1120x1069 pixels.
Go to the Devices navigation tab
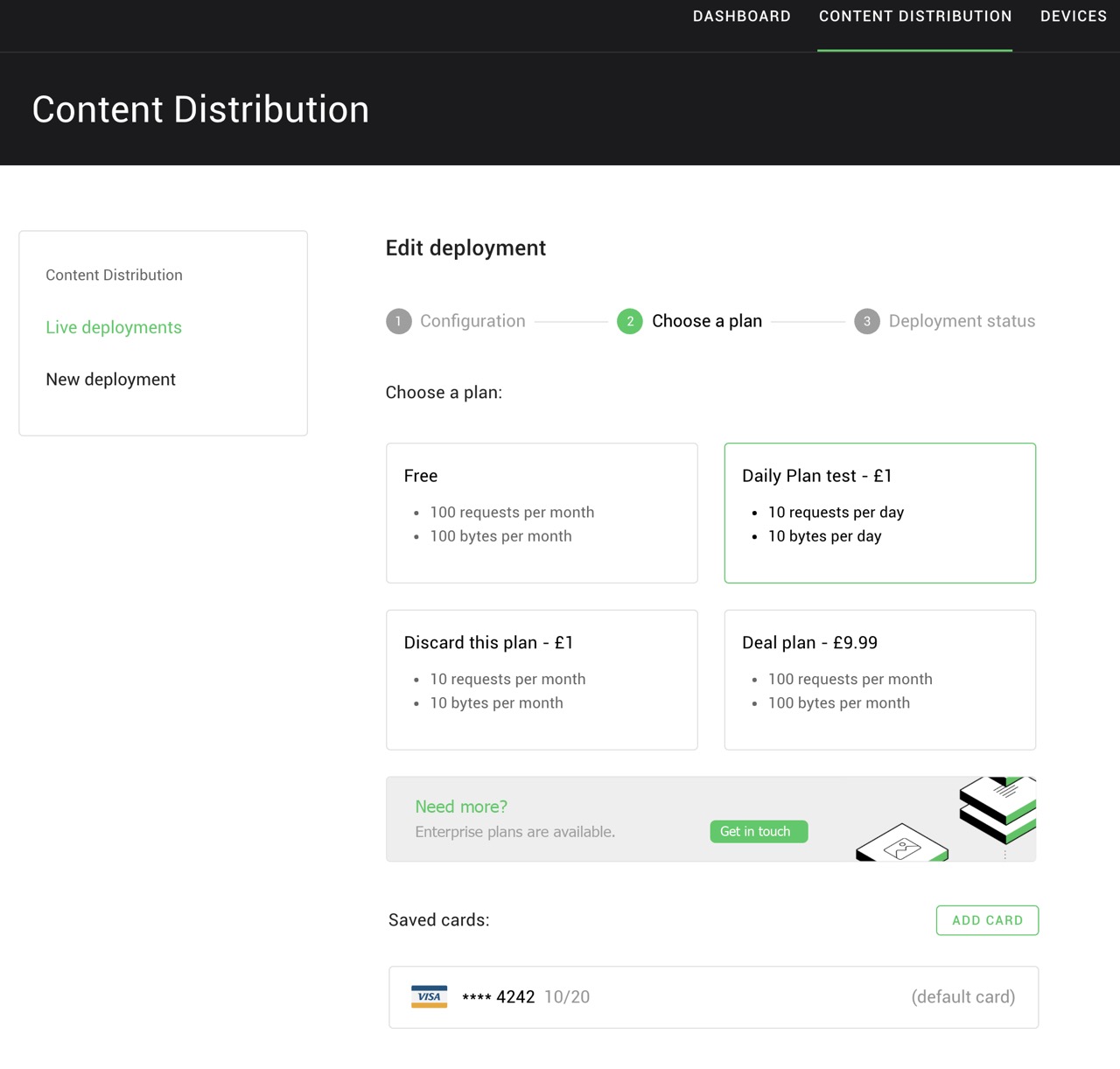point(1074,17)
